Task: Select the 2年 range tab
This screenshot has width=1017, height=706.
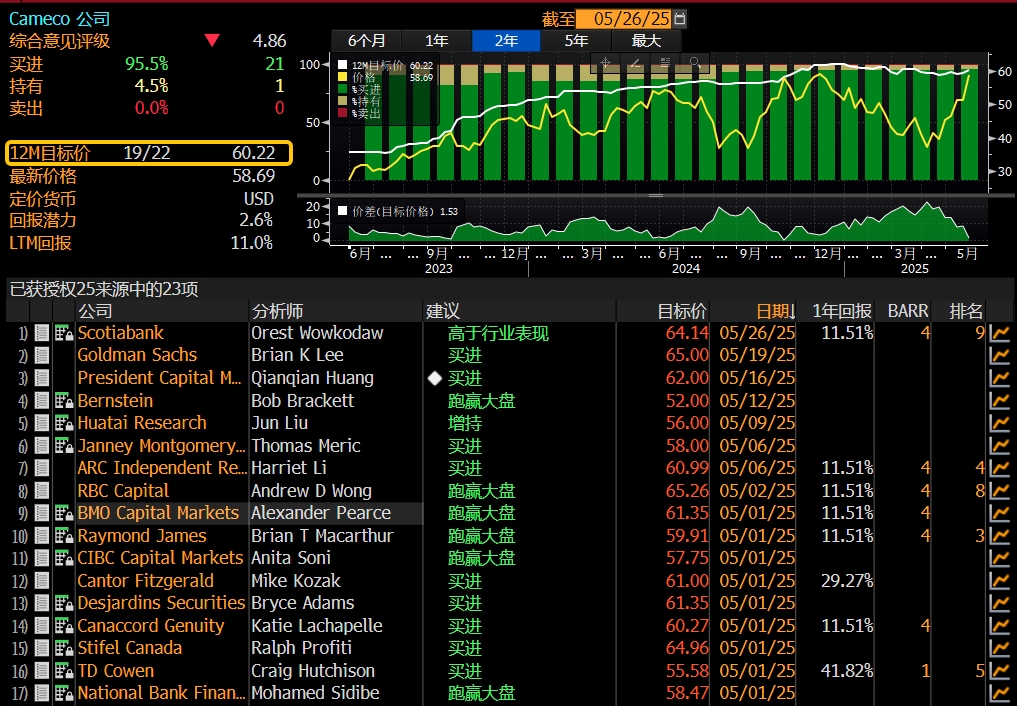Action: 507,41
